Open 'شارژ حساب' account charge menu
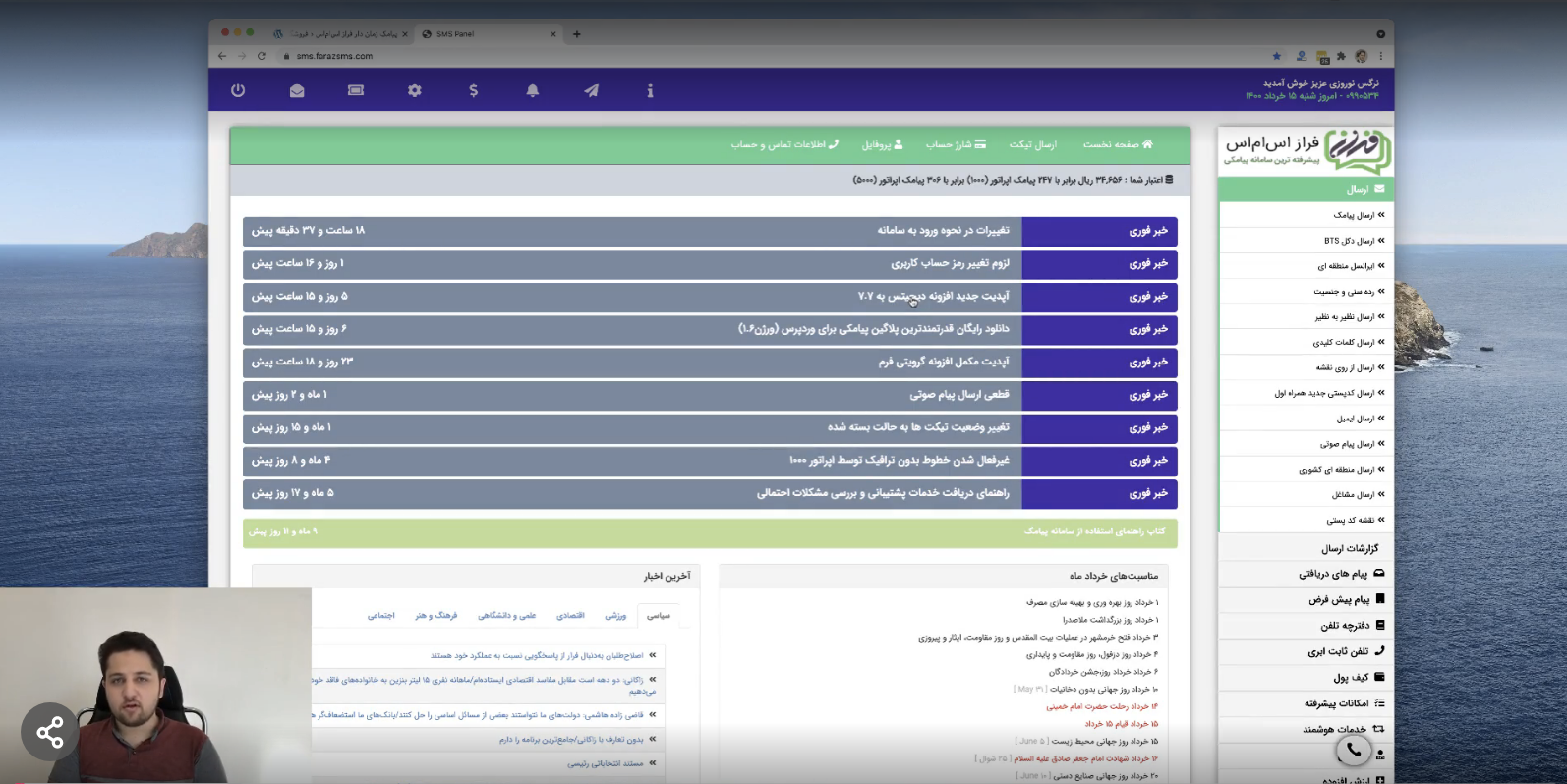The image size is (1567, 784). pyautogui.click(x=956, y=144)
